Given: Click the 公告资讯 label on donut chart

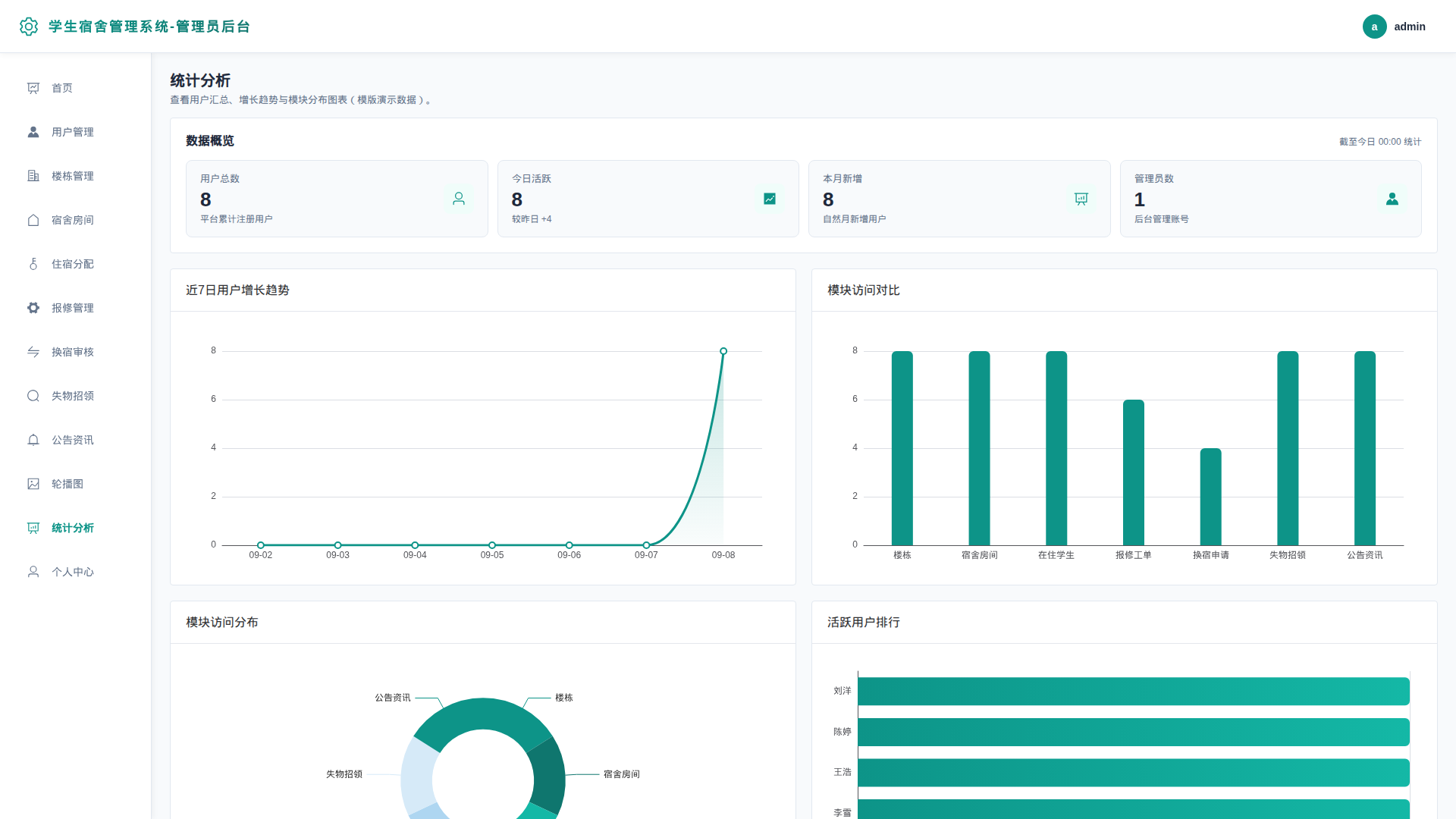Looking at the screenshot, I should point(393,698).
